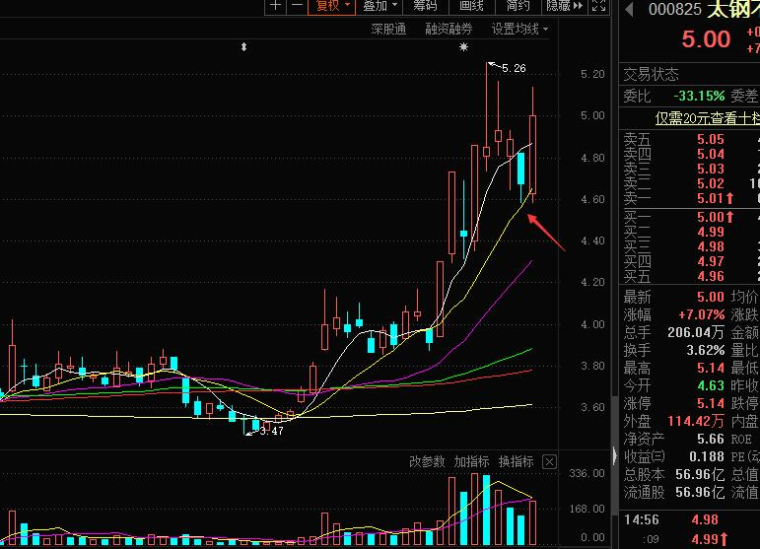760x549 pixels.
Task: Click 买二 price 4.99
Action: click(710, 232)
